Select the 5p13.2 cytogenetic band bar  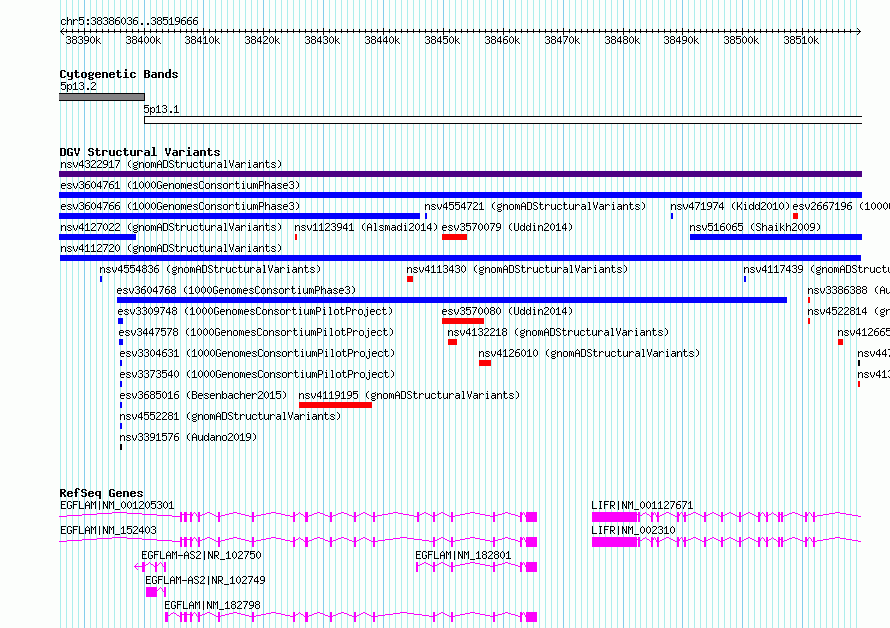click(x=102, y=97)
